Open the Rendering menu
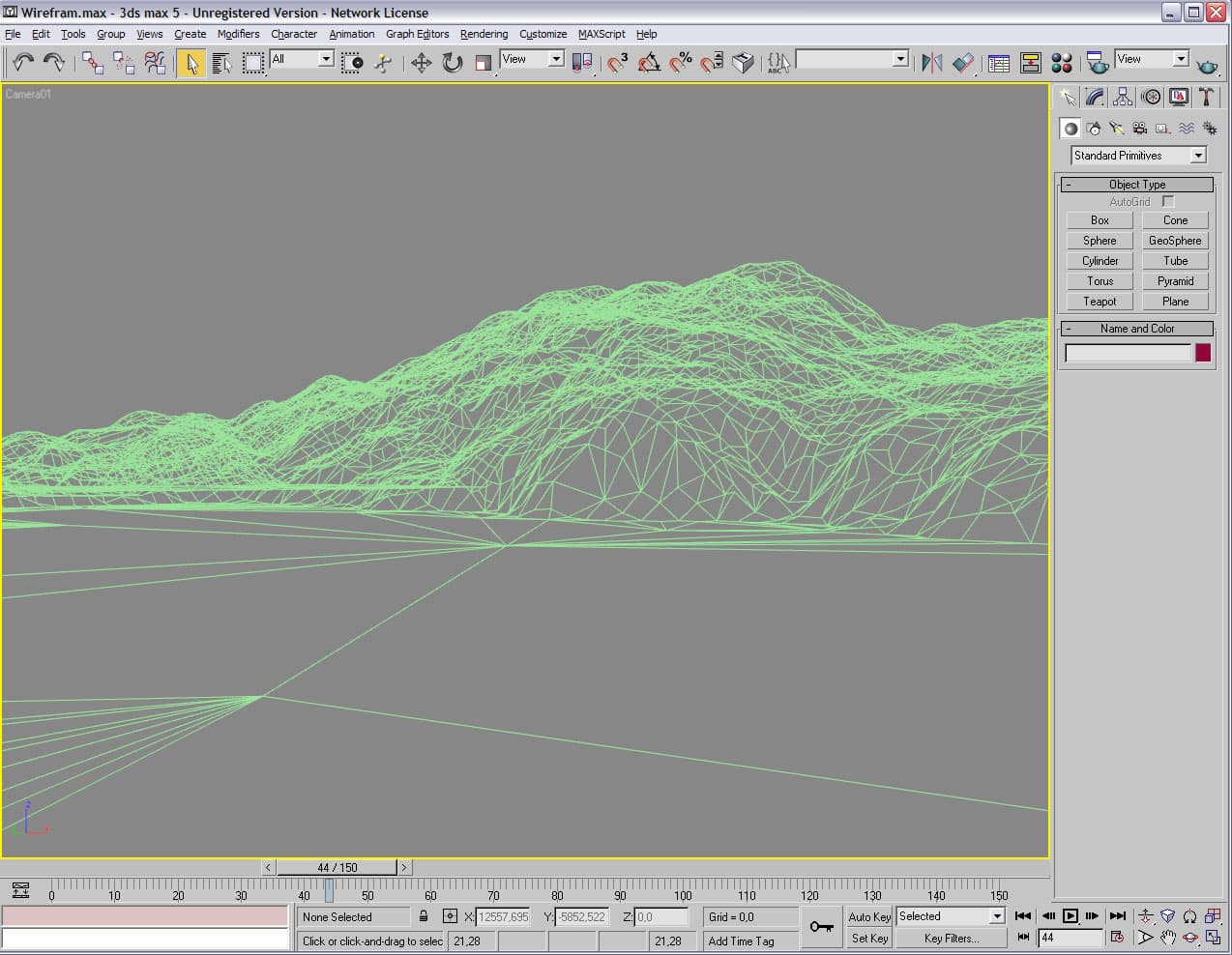The image size is (1232, 955). (x=484, y=34)
